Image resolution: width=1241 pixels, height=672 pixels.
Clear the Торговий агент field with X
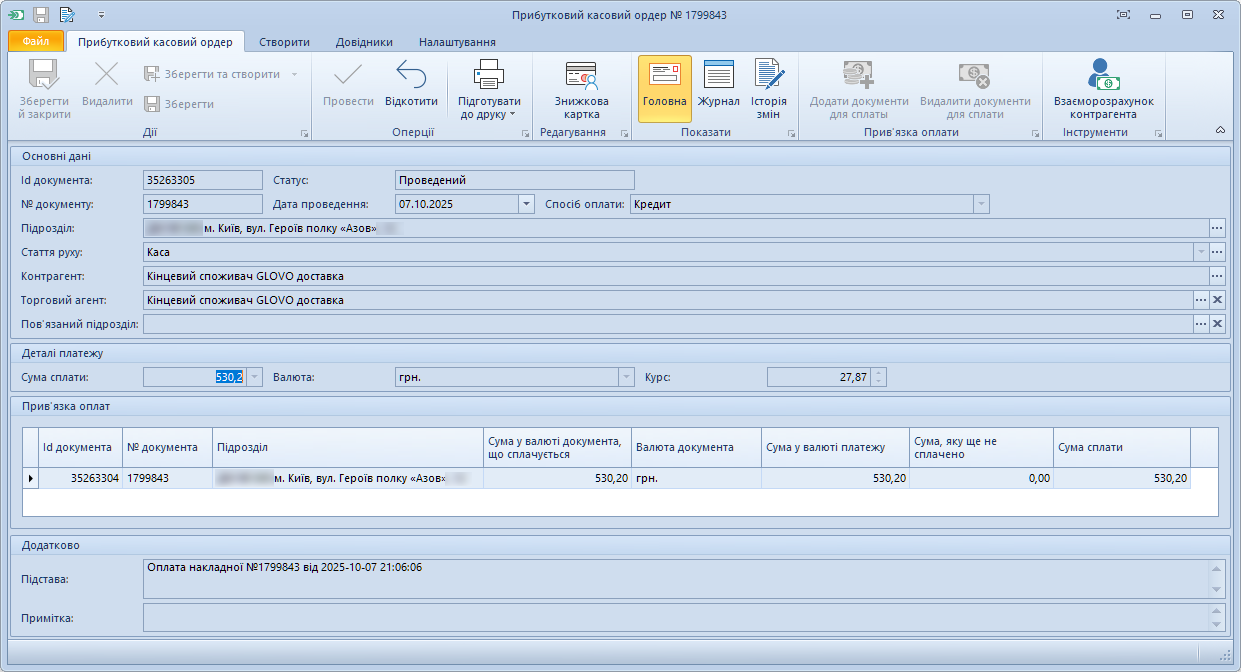(1217, 300)
